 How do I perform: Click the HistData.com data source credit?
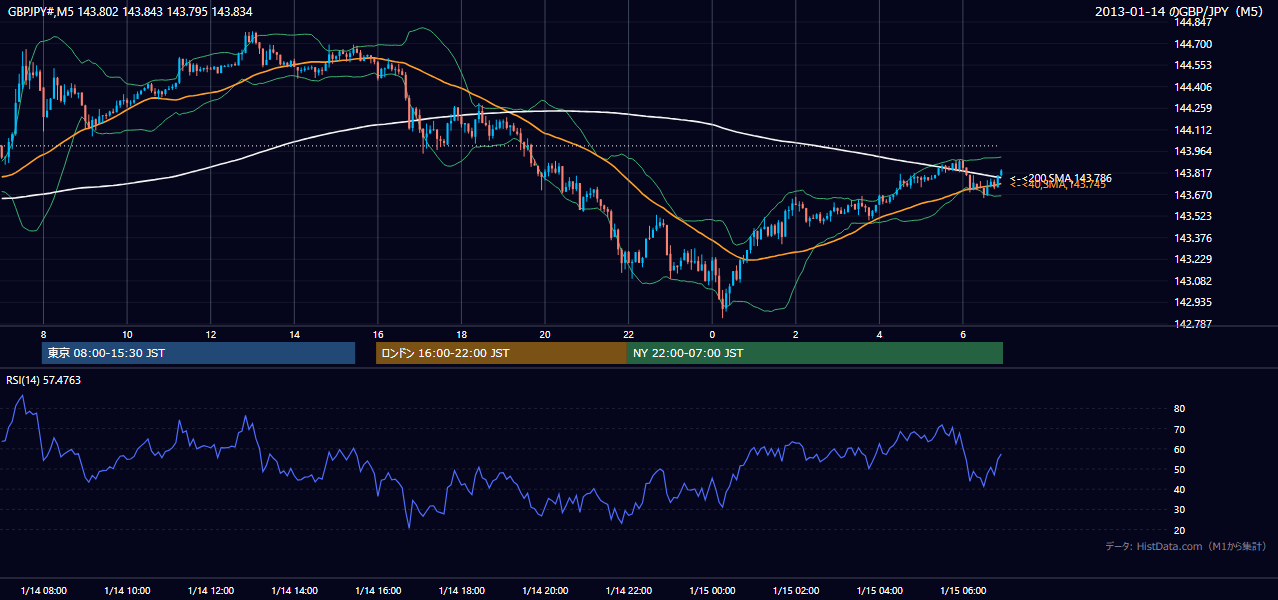coord(1186,547)
